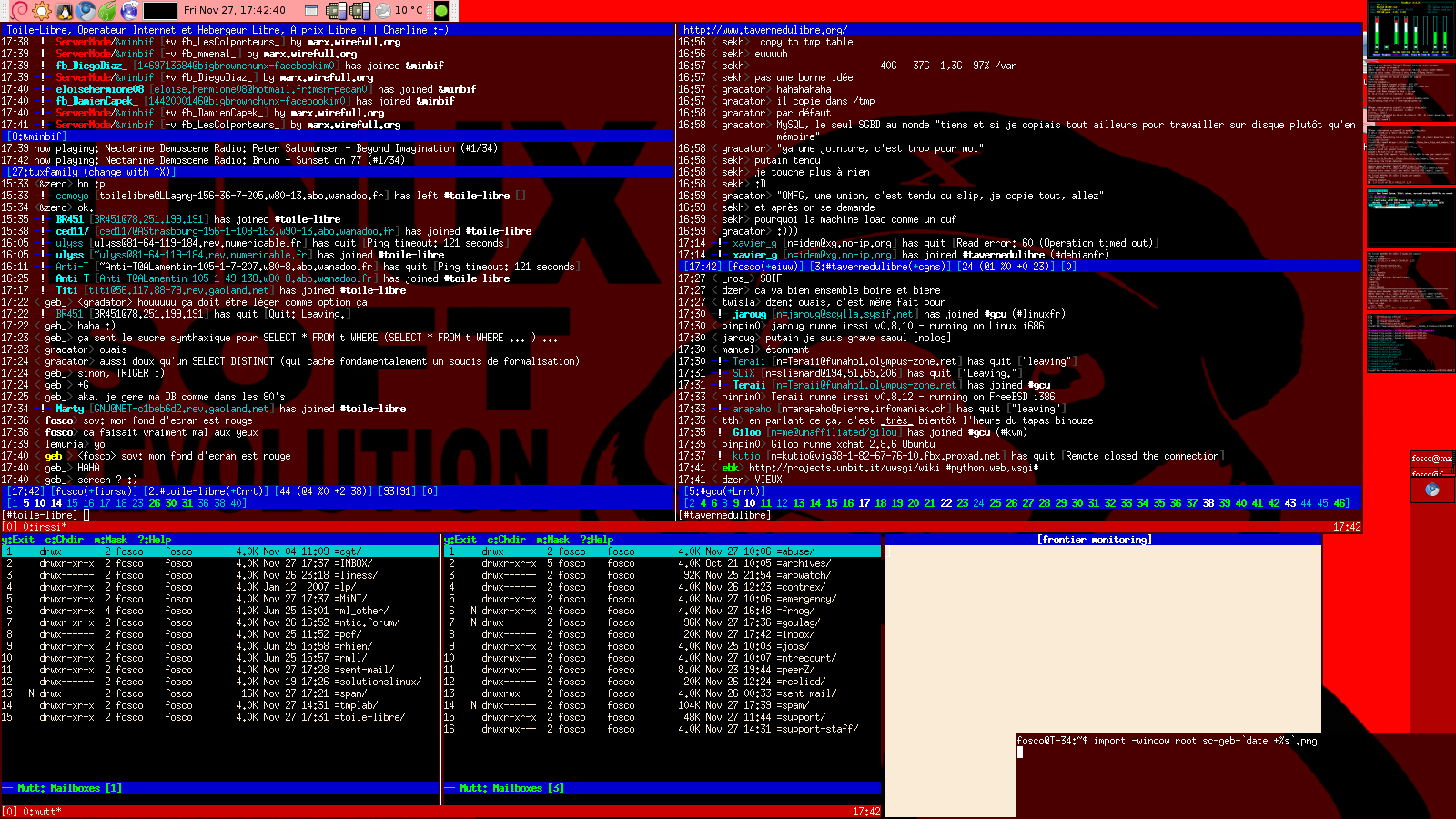Open the blue globe launcher icon

coord(129,11)
